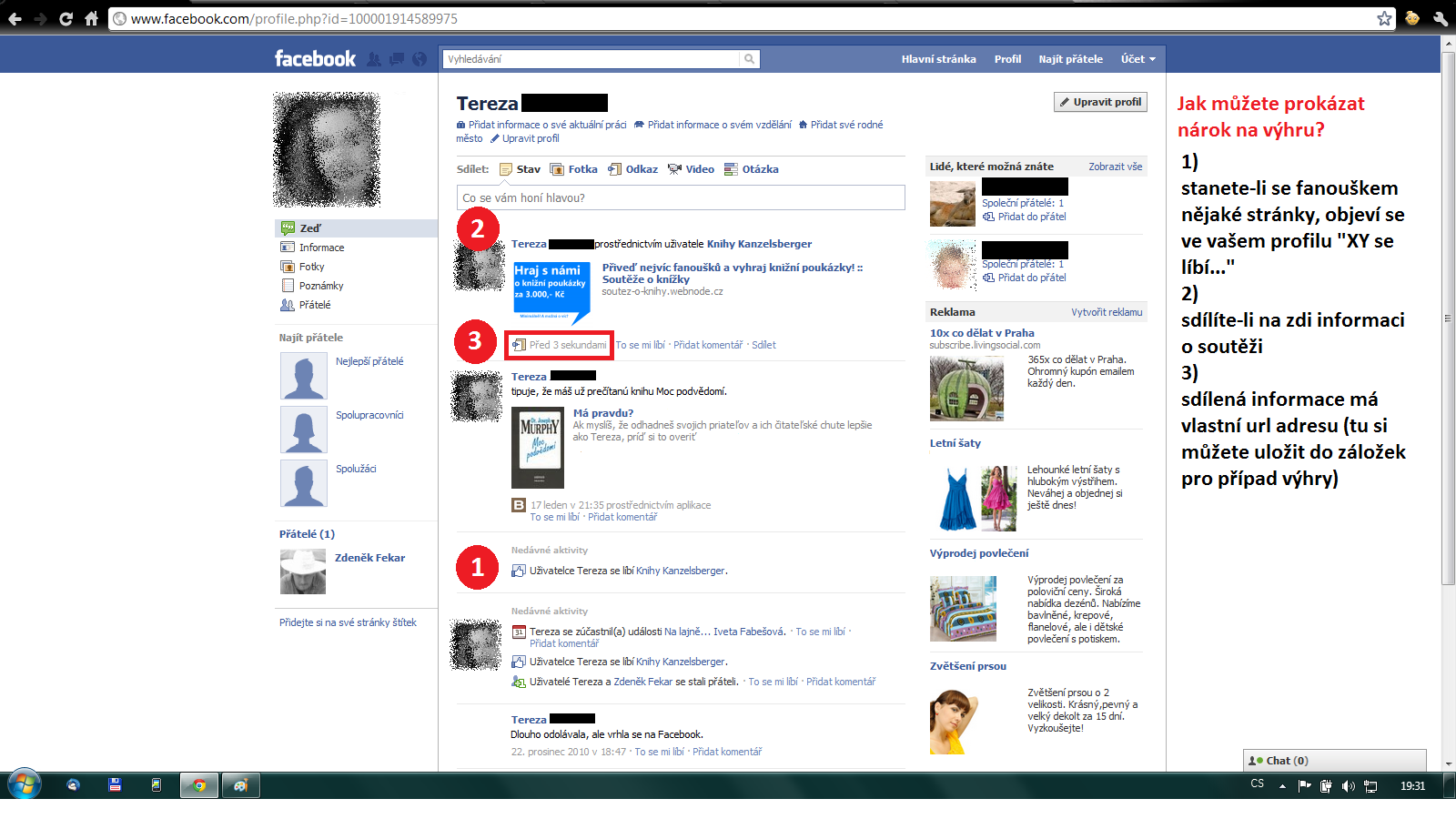Click the Hraj s námi contest thumbnail
1456x819 pixels.
[x=551, y=292]
